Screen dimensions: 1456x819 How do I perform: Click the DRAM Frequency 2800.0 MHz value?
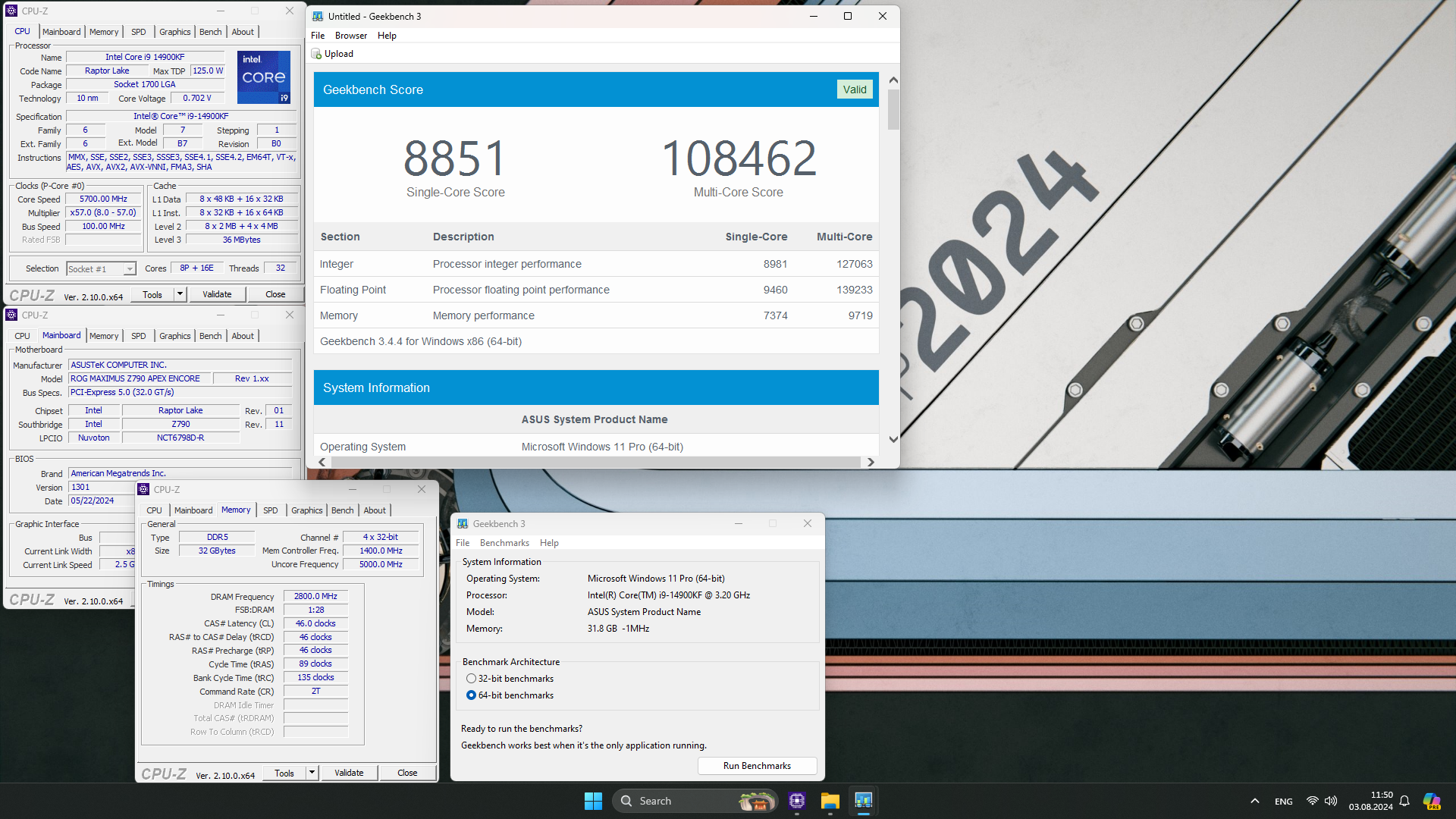click(x=315, y=596)
